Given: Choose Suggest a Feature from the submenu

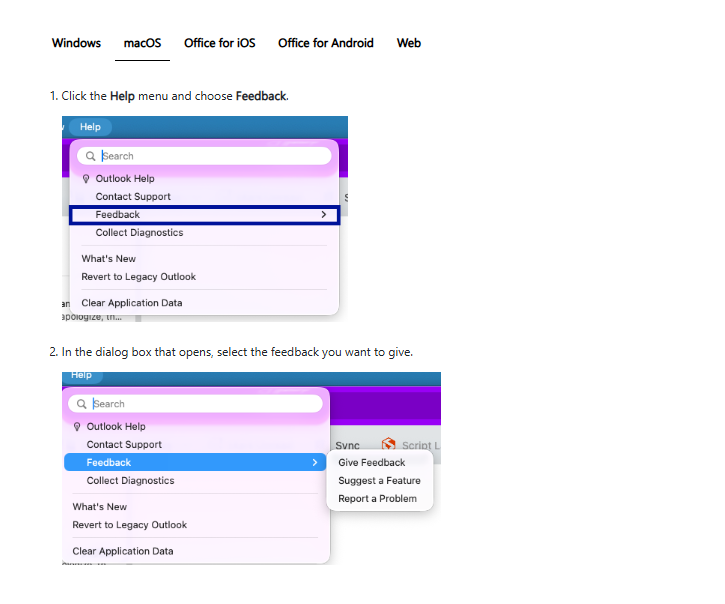Looking at the screenshot, I should tap(379, 481).
